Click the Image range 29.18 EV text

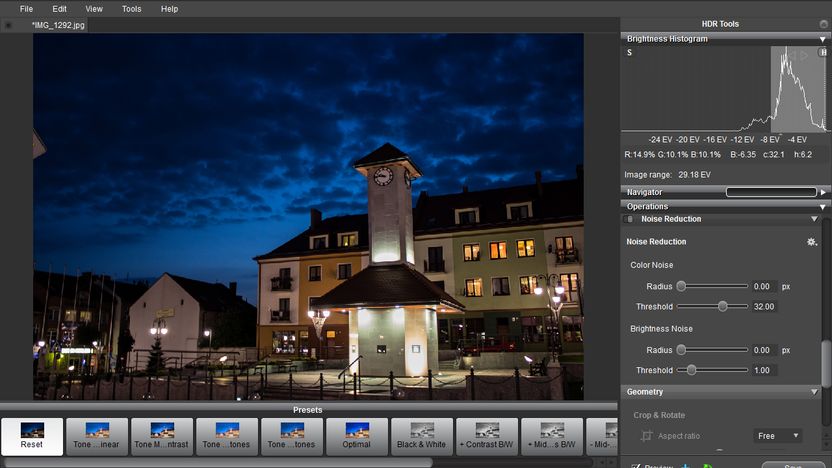(668, 175)
